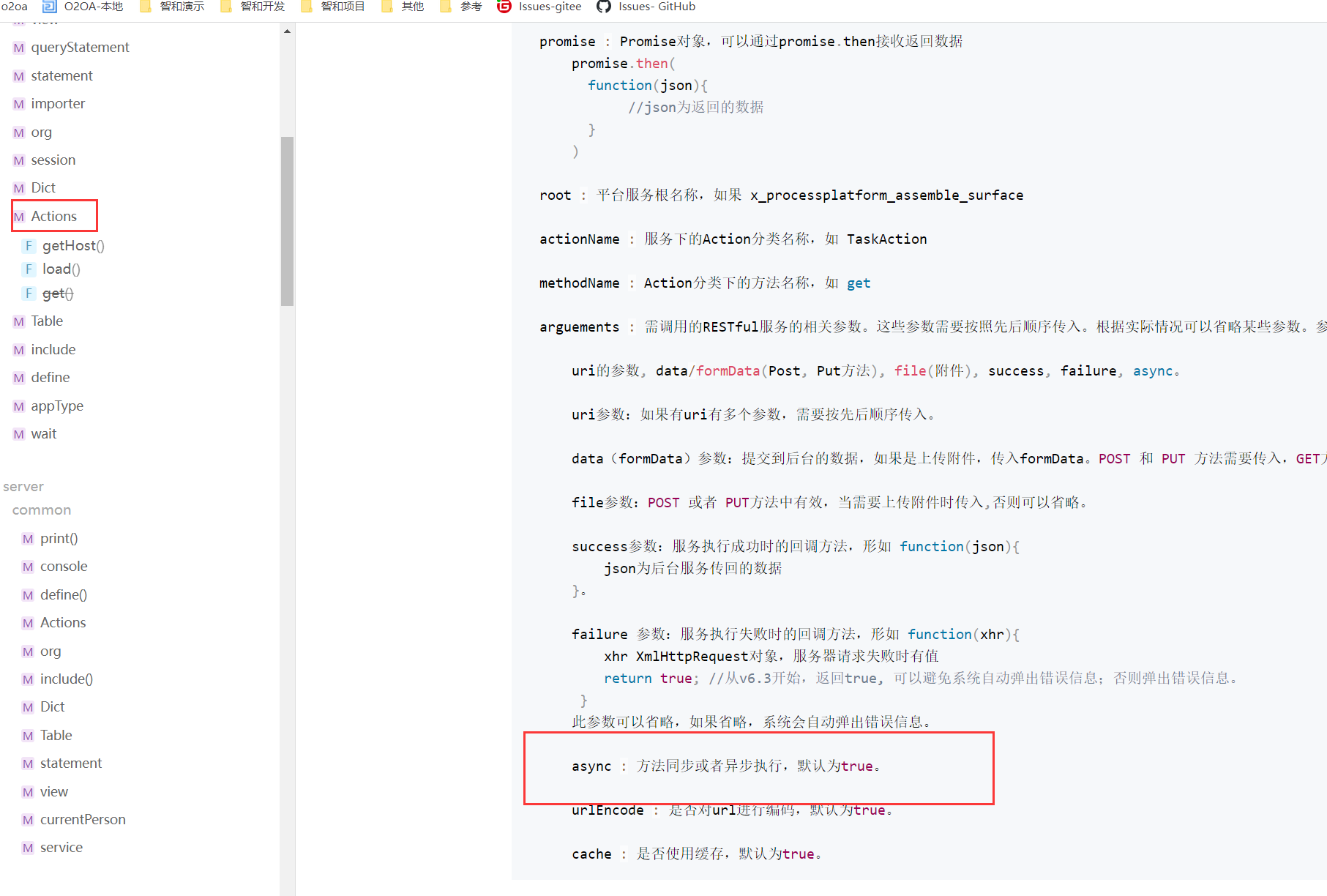Viewport: 1327px width, 896px height.
Task: Click the 智和演示 bookmark folder icon
Action: click(145, 7)
